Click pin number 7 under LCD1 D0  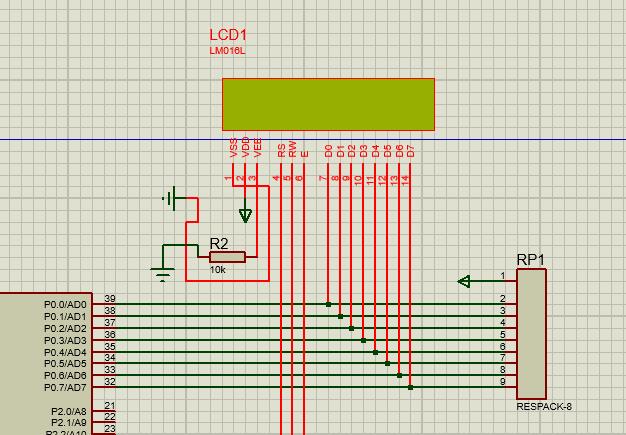click(323, 178)
